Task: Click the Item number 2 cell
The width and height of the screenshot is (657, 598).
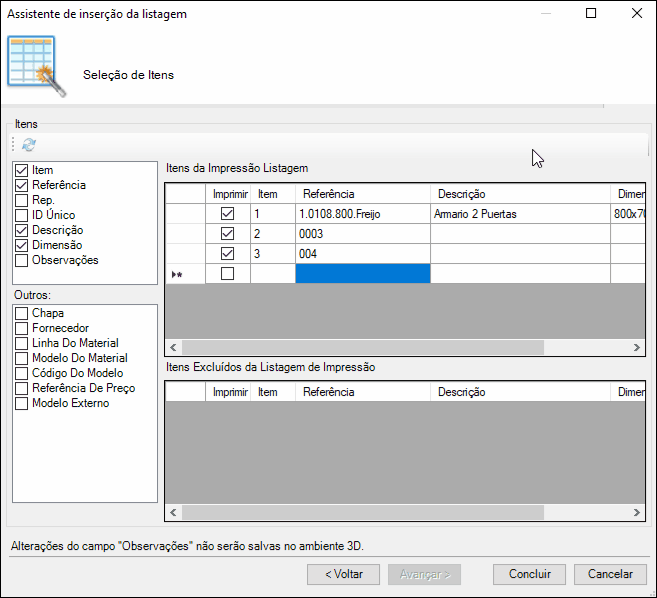Action: coord(273,233)
